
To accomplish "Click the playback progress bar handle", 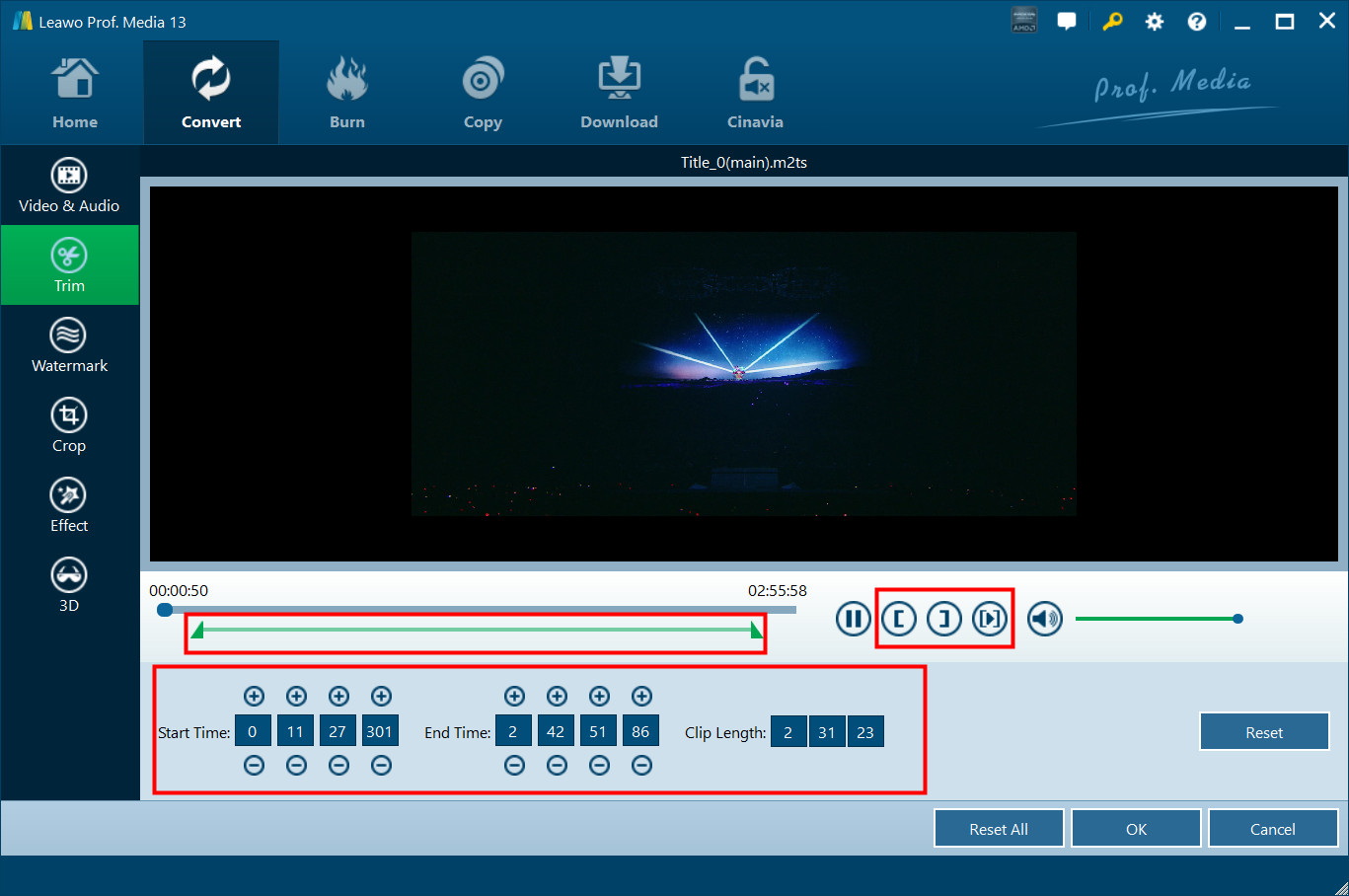I will click(x=165, y=610).
